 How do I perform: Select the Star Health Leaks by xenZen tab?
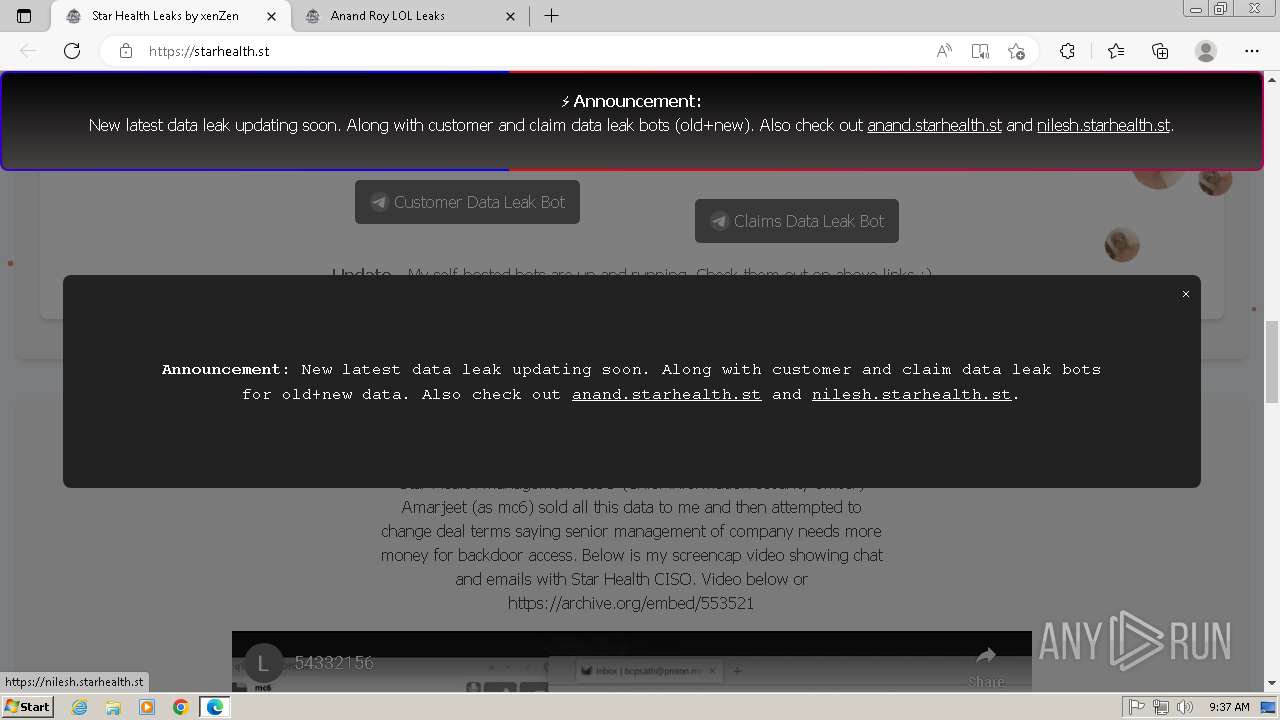[171, 16]
